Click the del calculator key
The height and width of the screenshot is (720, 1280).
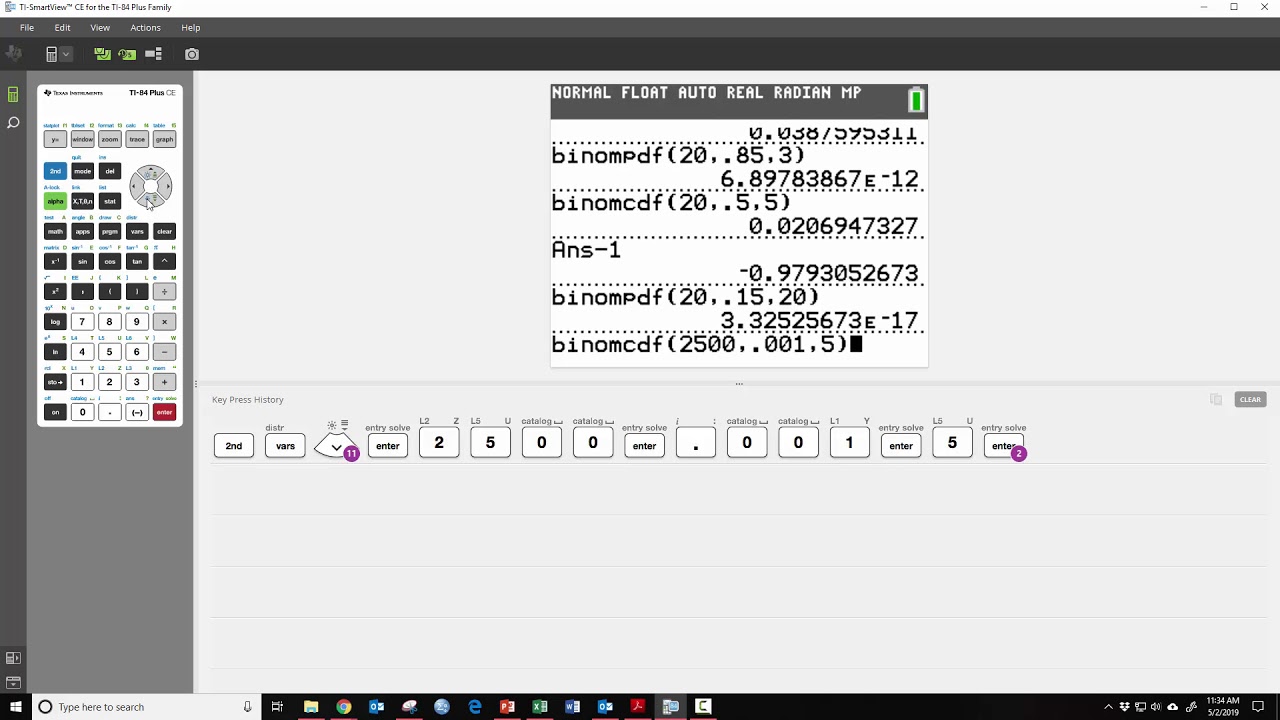(x=110, y=171)
